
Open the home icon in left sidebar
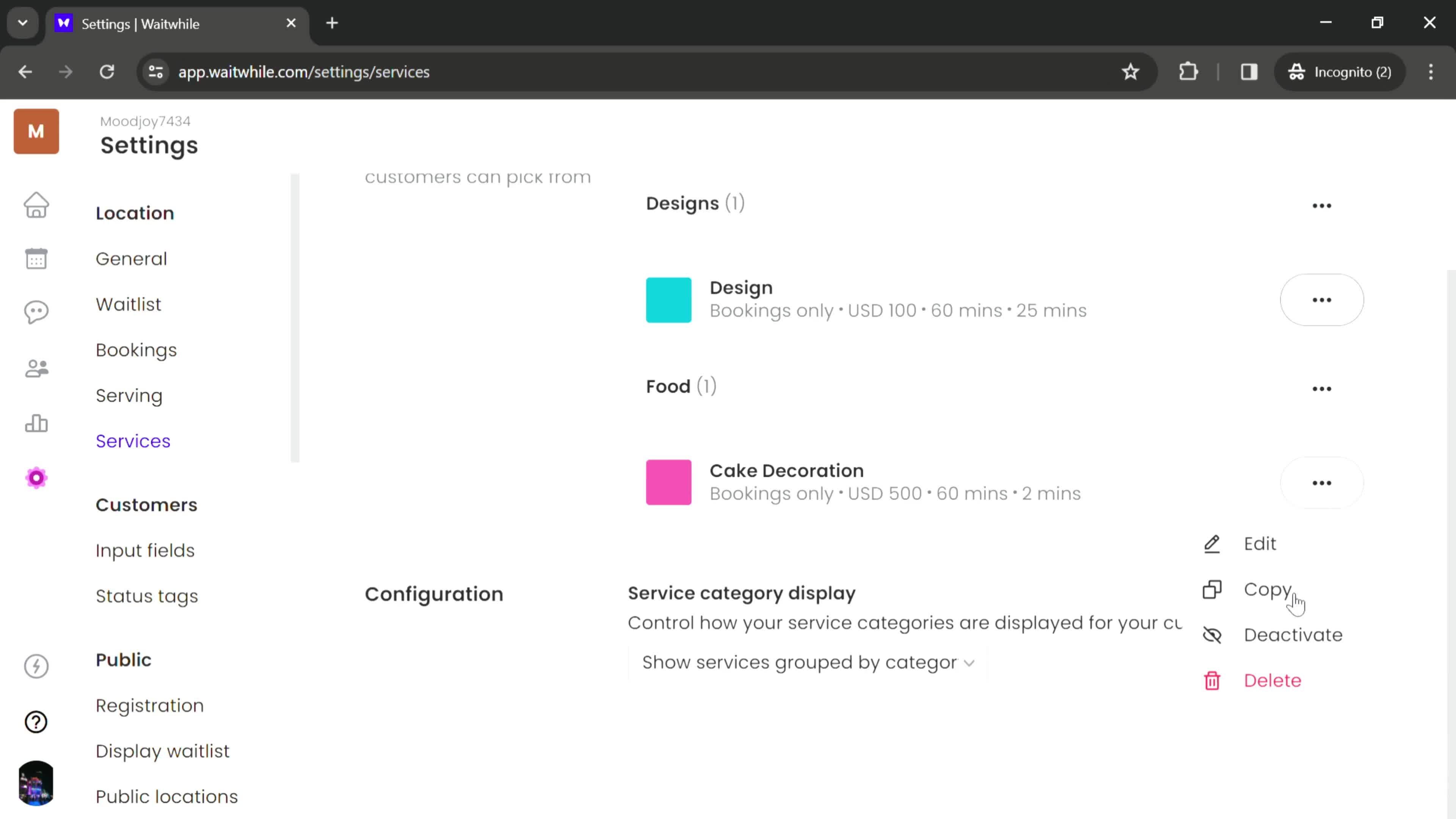(36, 205)
